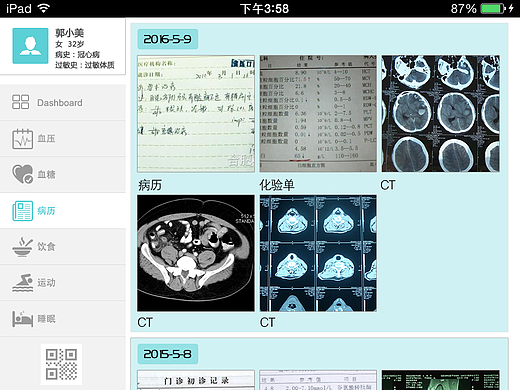Viewport: 520px width, 390px height.
Task: Click the CT caption under brain scan
Action: point(388,185)
